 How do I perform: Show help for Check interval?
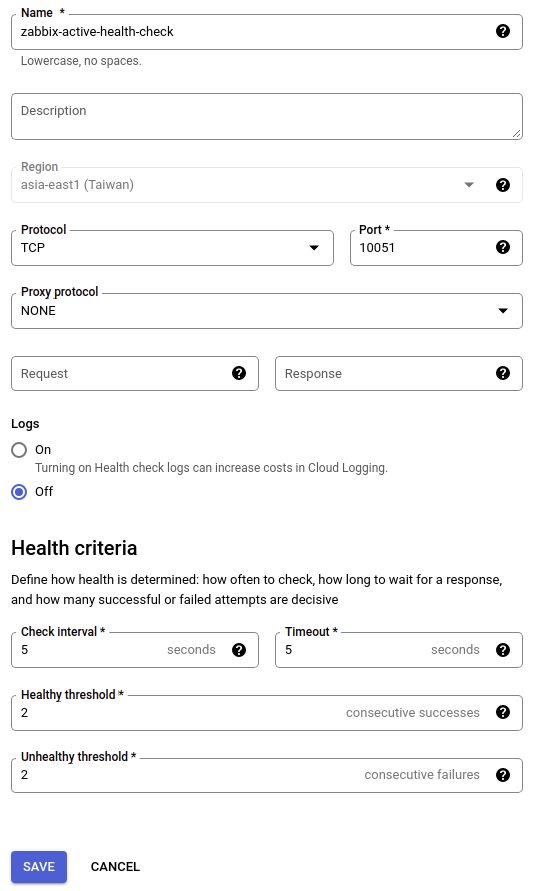tap(239, 649)
